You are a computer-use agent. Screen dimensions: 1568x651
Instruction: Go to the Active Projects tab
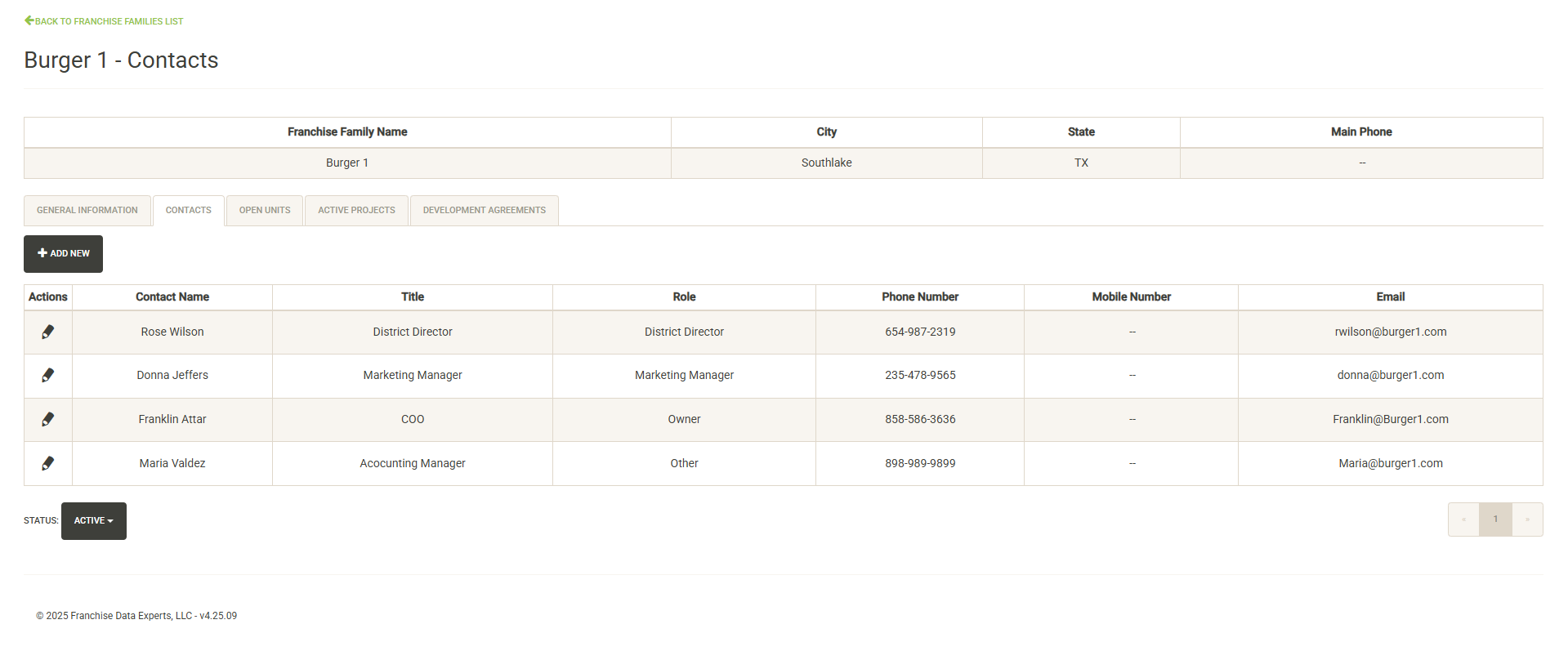pyautogui.click(x=356, y=211)
